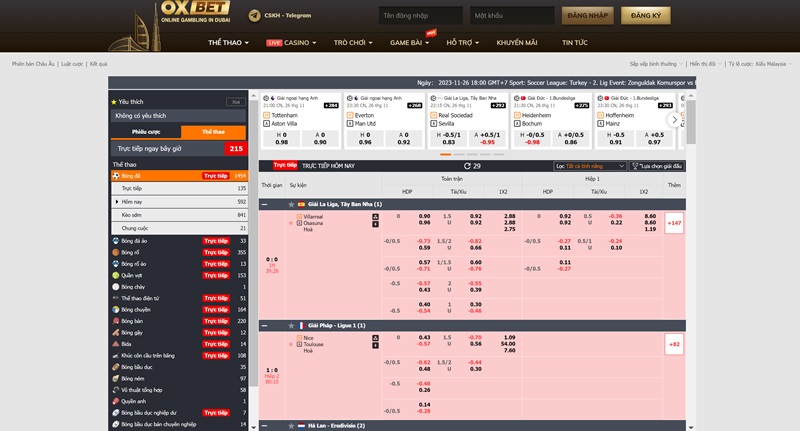Select the Bóng gậy icon

[x=116, y=333]
